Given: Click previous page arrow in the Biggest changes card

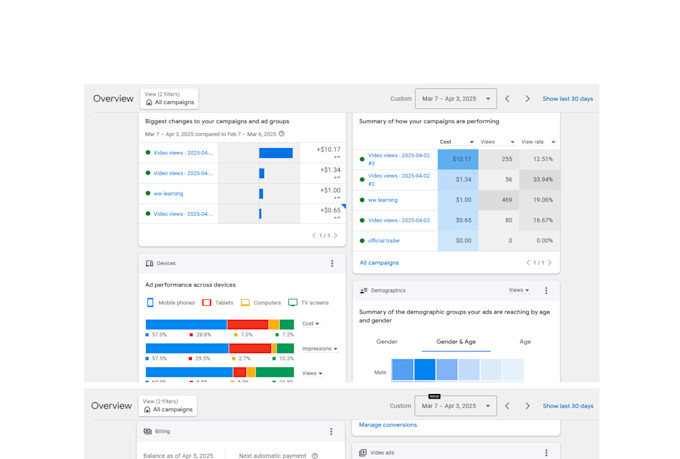Looking at the screenshot, I should click(314, 236).
